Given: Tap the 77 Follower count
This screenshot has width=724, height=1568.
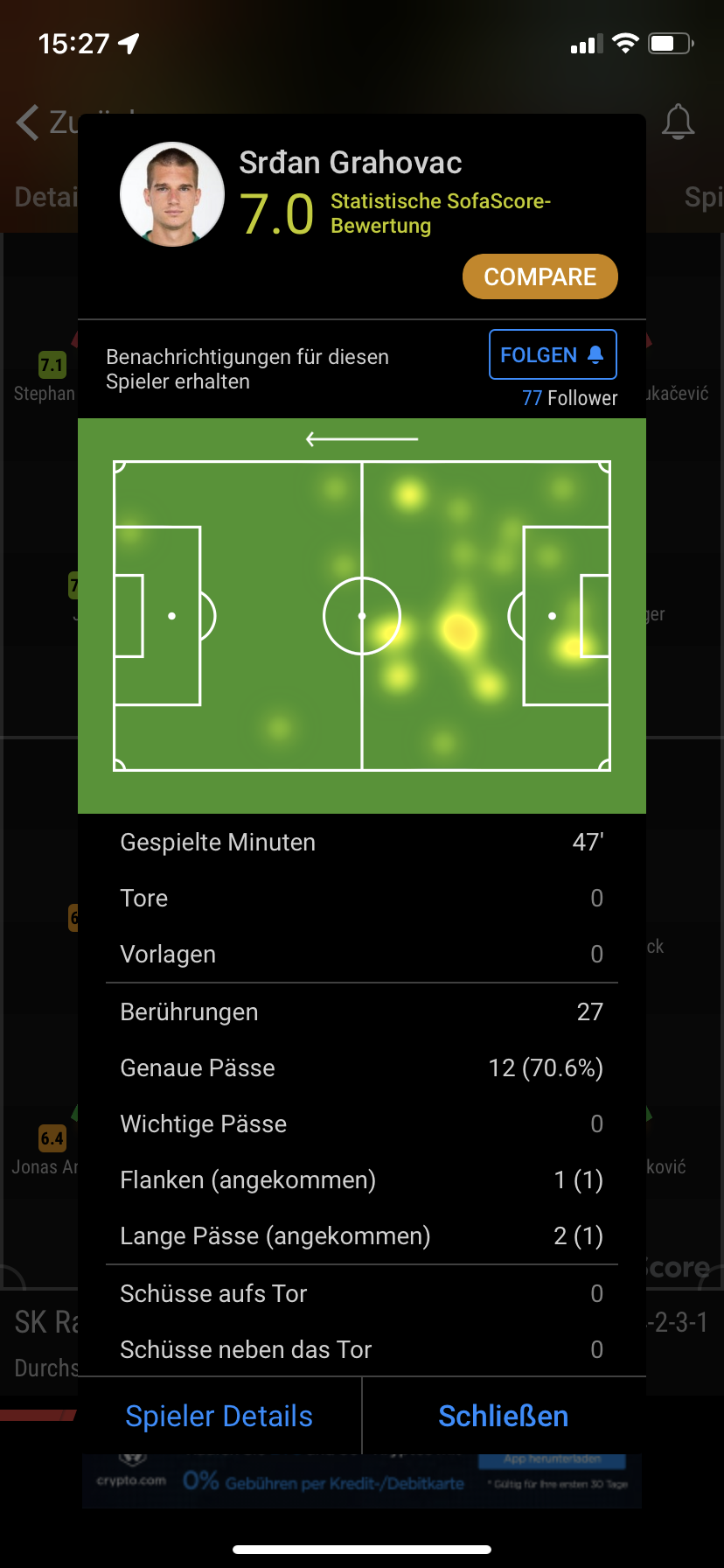Looking at the screenshot, I should 570,398.
